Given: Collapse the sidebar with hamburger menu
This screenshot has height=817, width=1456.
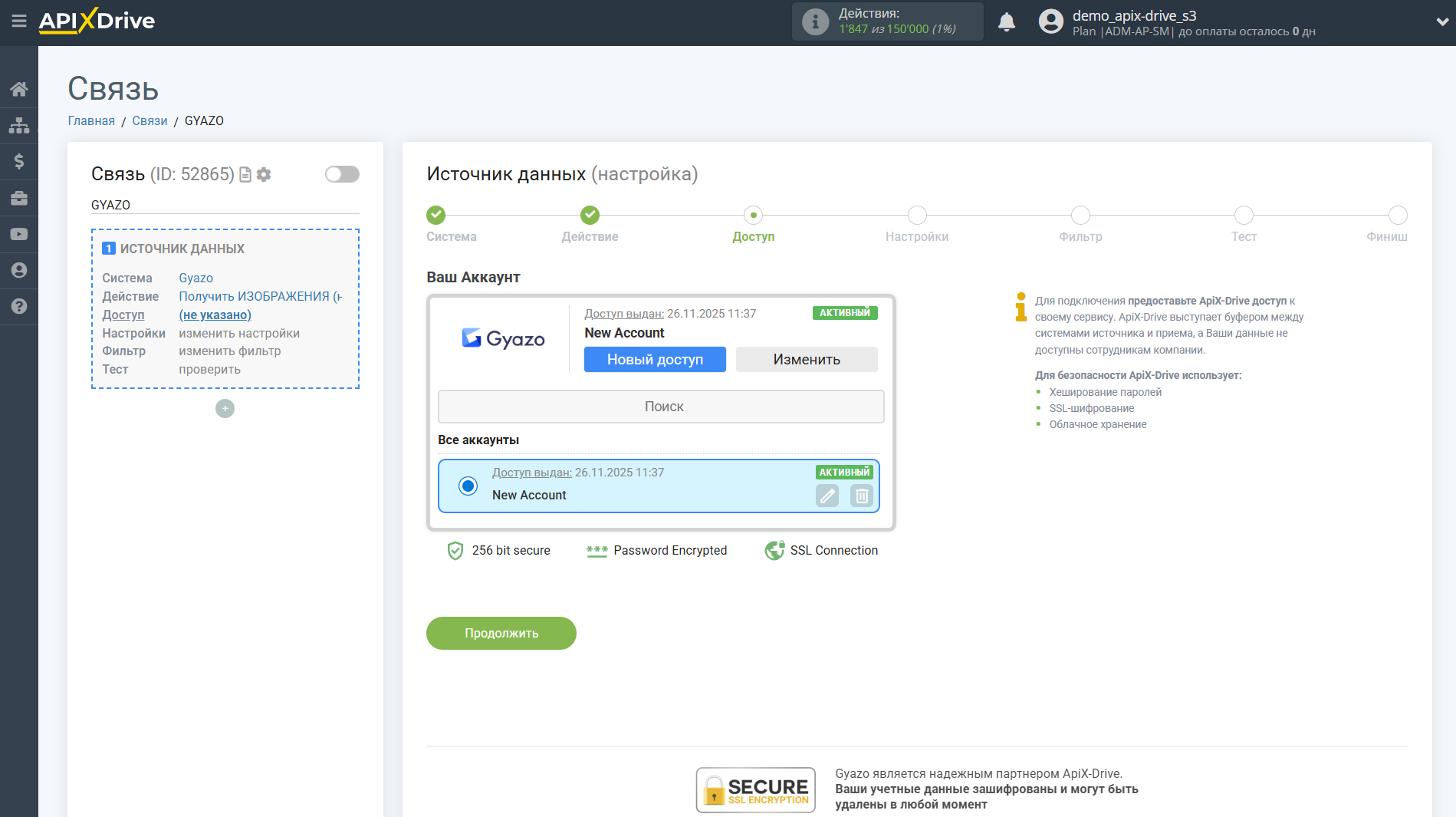Looking at the screenshot, I should 19,21.
